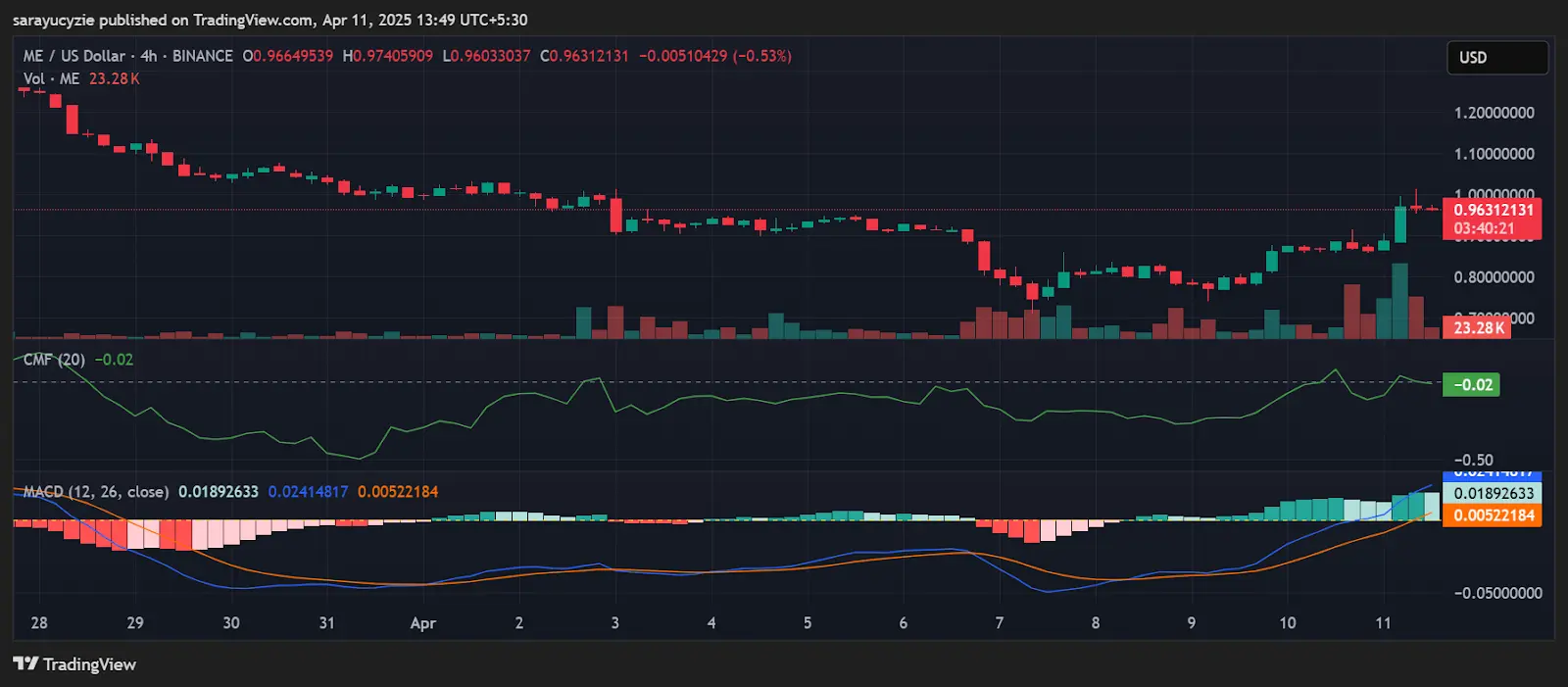Click the published header text with sarayucyzie
Image resolution: width=1568 pixels, height=687 pixels.
270,20
